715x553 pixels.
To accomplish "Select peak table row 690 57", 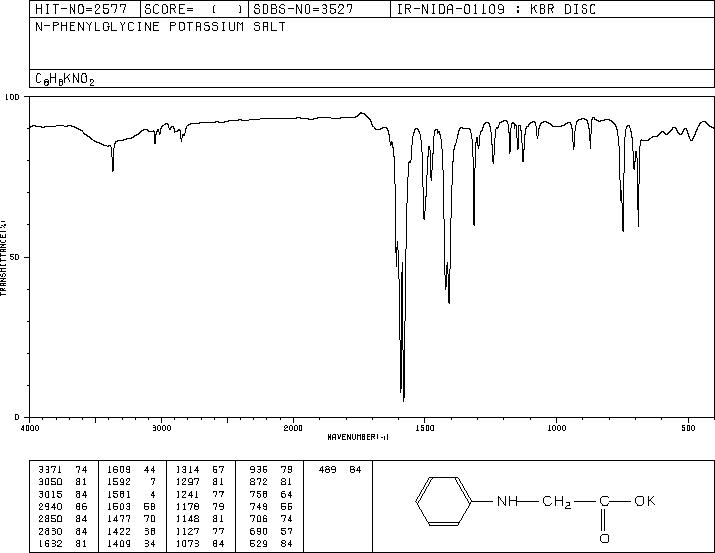I will click(x=271, y=532).
